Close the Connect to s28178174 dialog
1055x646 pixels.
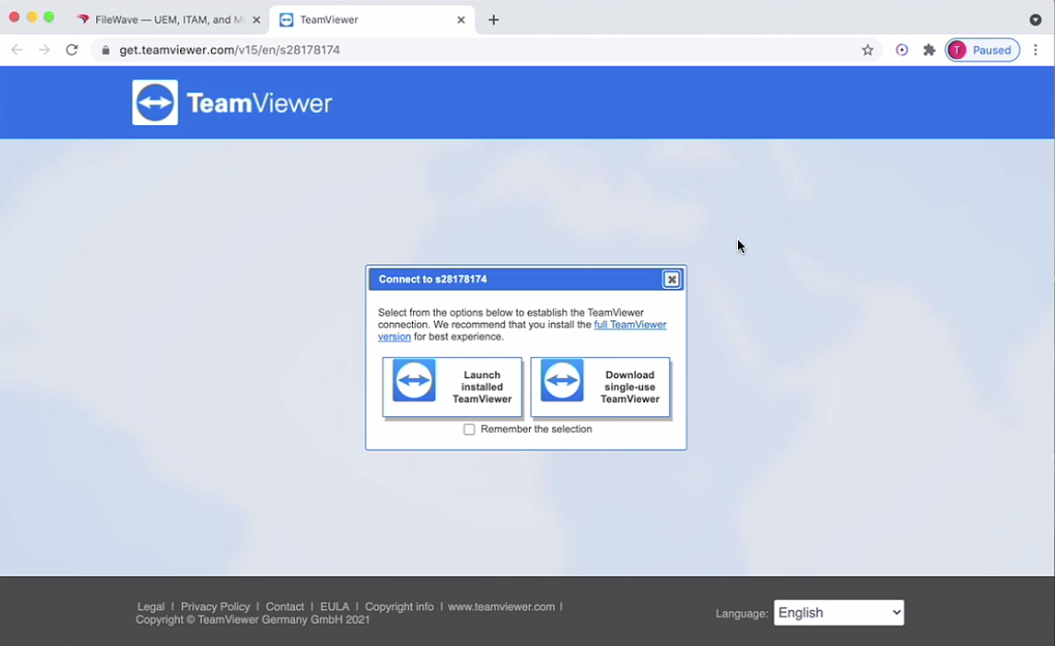671,279
